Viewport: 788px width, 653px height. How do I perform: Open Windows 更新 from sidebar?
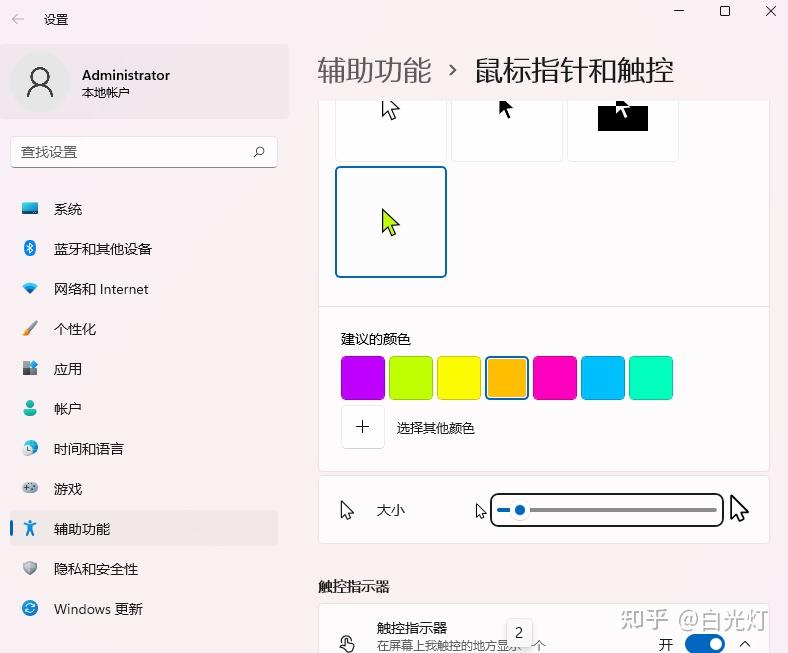pyautogui.click(x=97, y=609)
